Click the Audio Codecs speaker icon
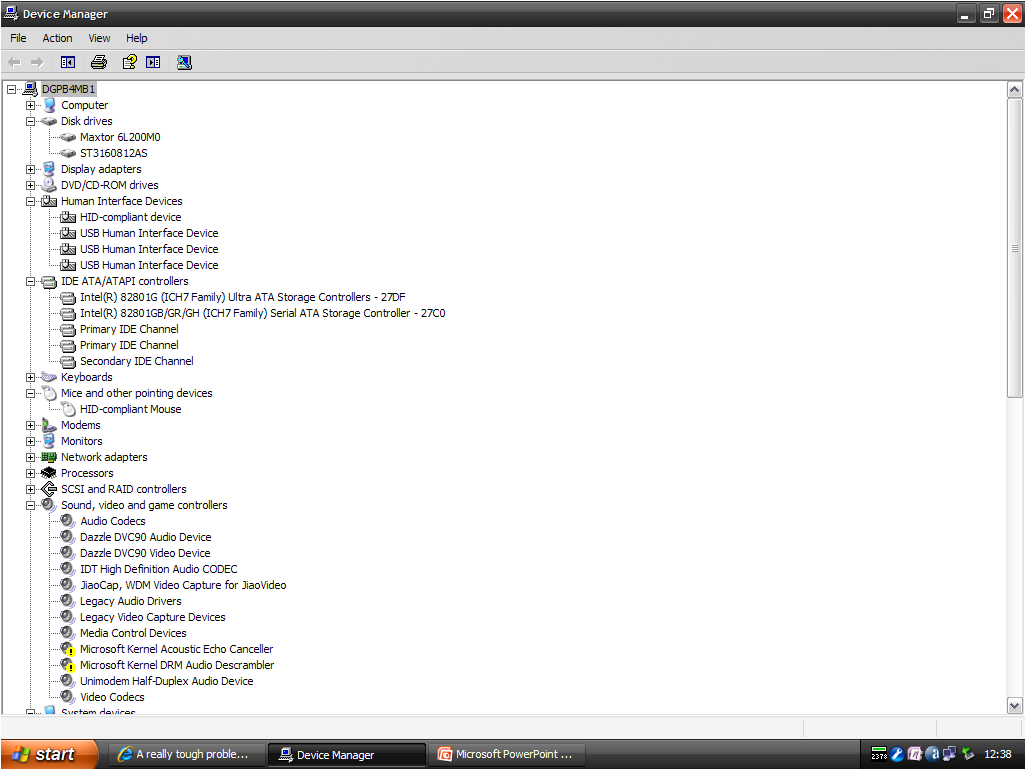1026x770 pixels. pos(68,521)
